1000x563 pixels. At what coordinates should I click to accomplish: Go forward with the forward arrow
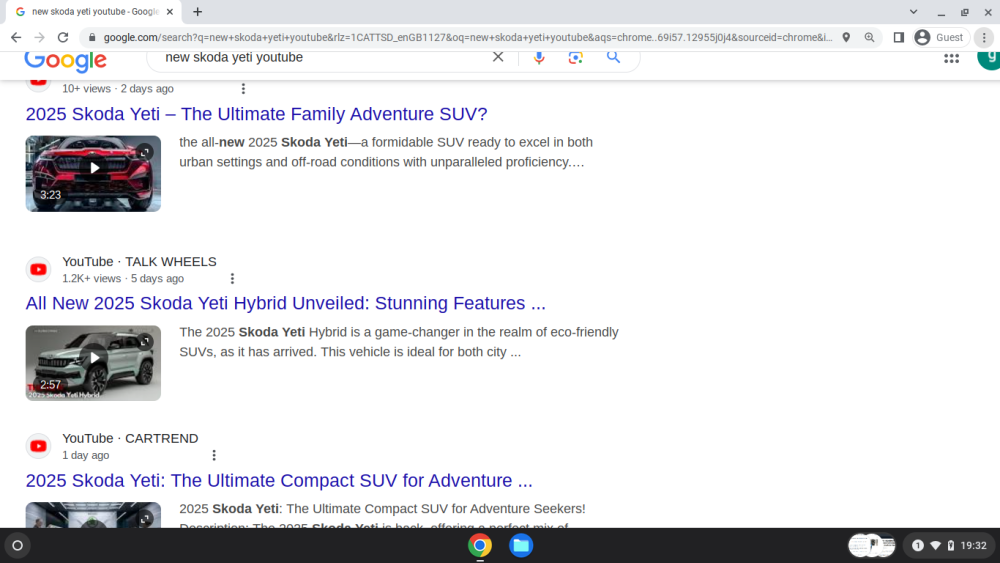click(x=40, y=38)
